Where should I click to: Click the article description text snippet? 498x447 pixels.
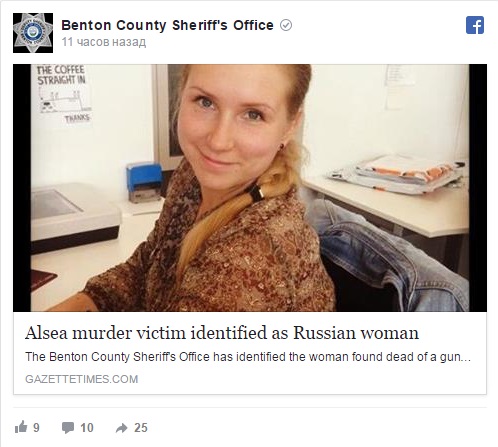[x=248, y=357]
